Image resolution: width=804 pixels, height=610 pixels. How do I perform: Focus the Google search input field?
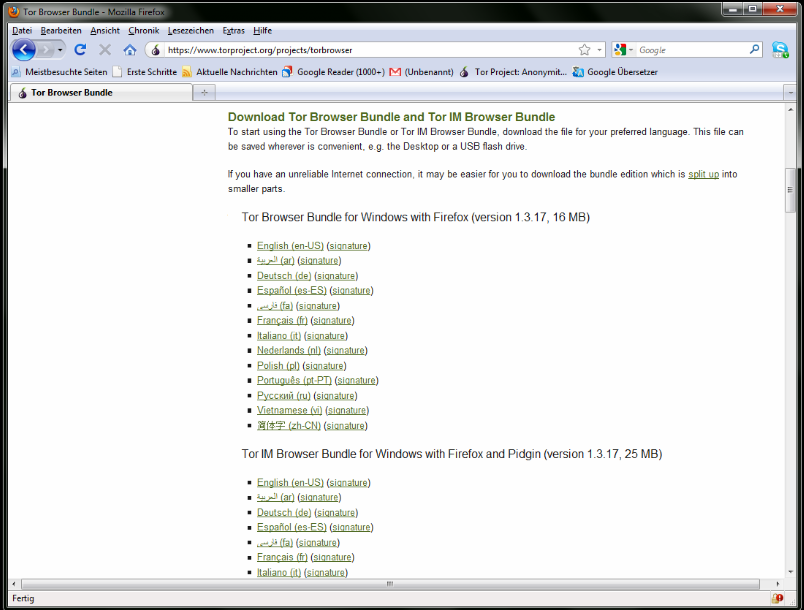pos(690,50)
